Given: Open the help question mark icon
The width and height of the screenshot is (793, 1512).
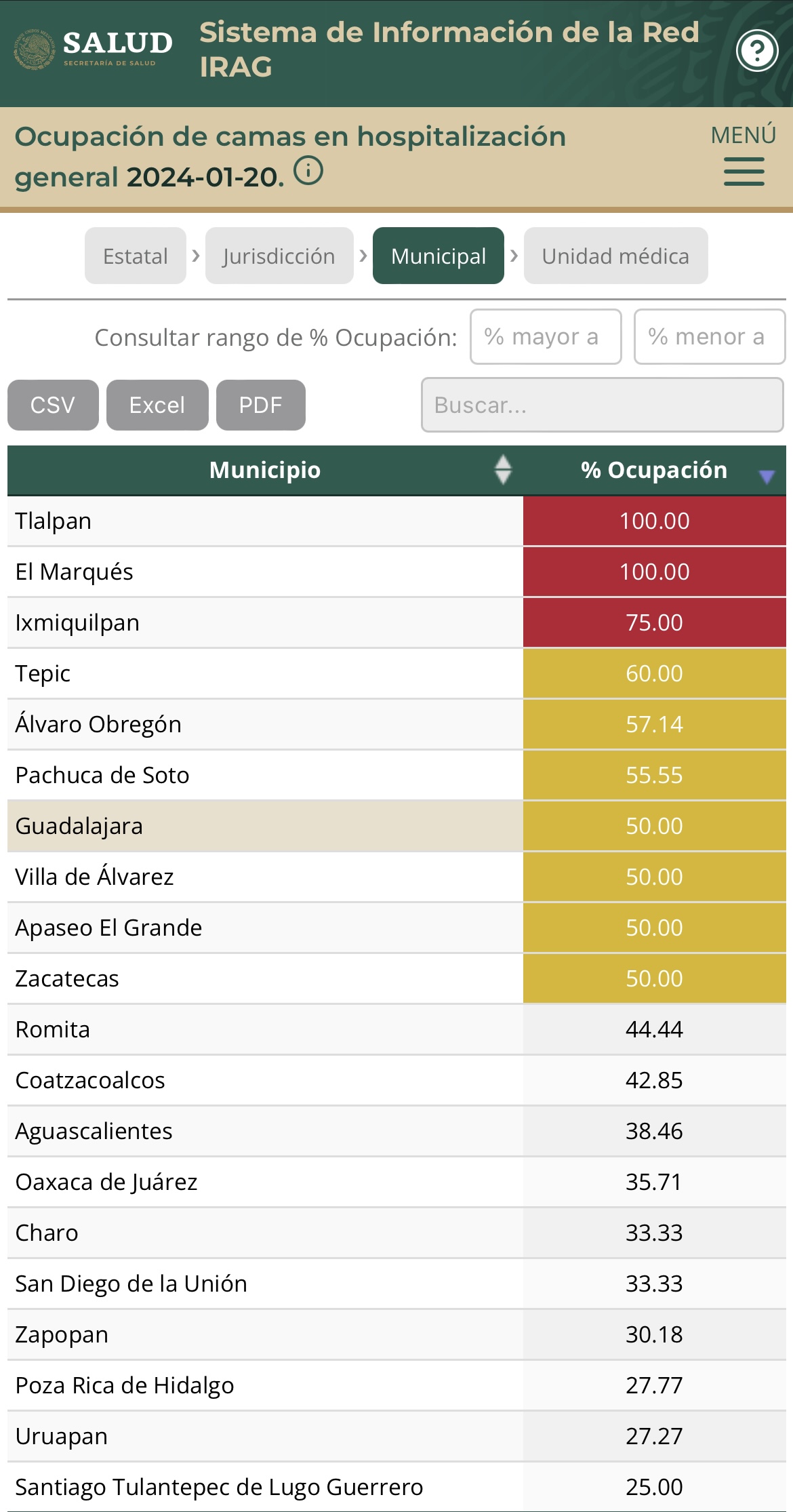Looking at the screenshot, I should coord(757,51).
